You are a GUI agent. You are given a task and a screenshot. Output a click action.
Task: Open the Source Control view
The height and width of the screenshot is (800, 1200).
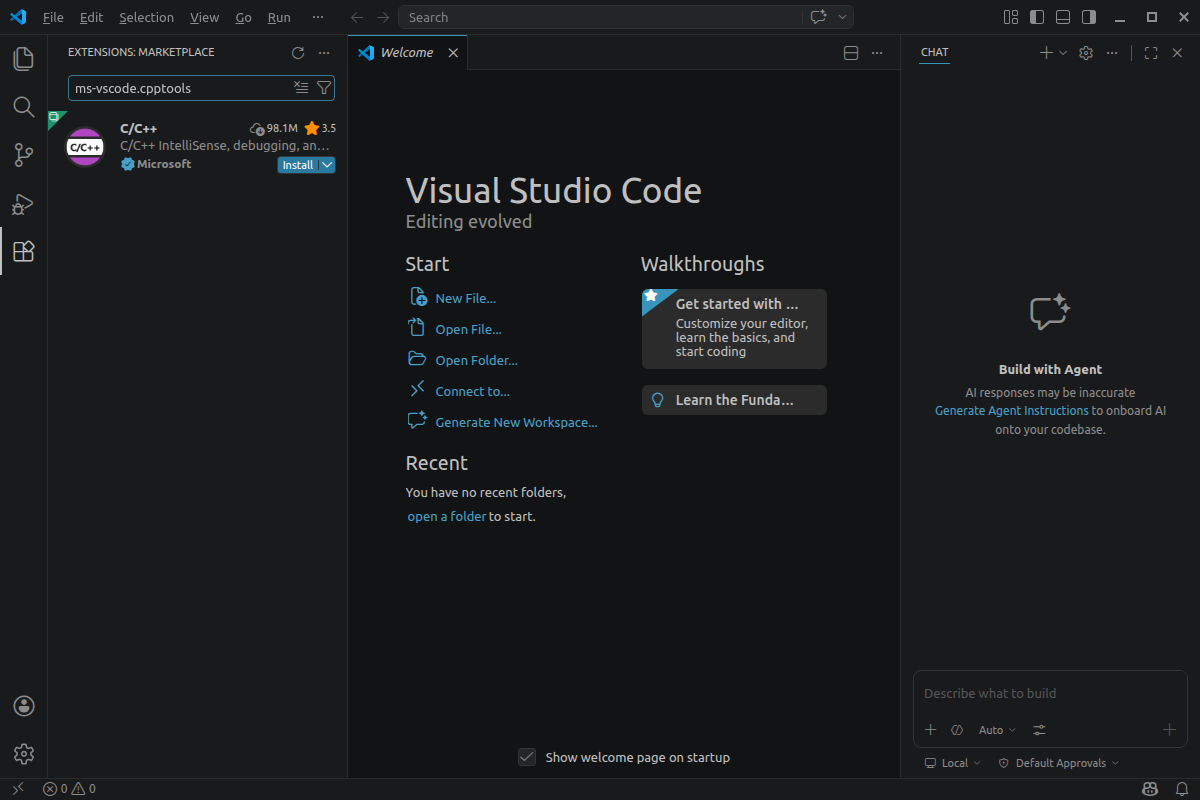click(x=24, y=155)
